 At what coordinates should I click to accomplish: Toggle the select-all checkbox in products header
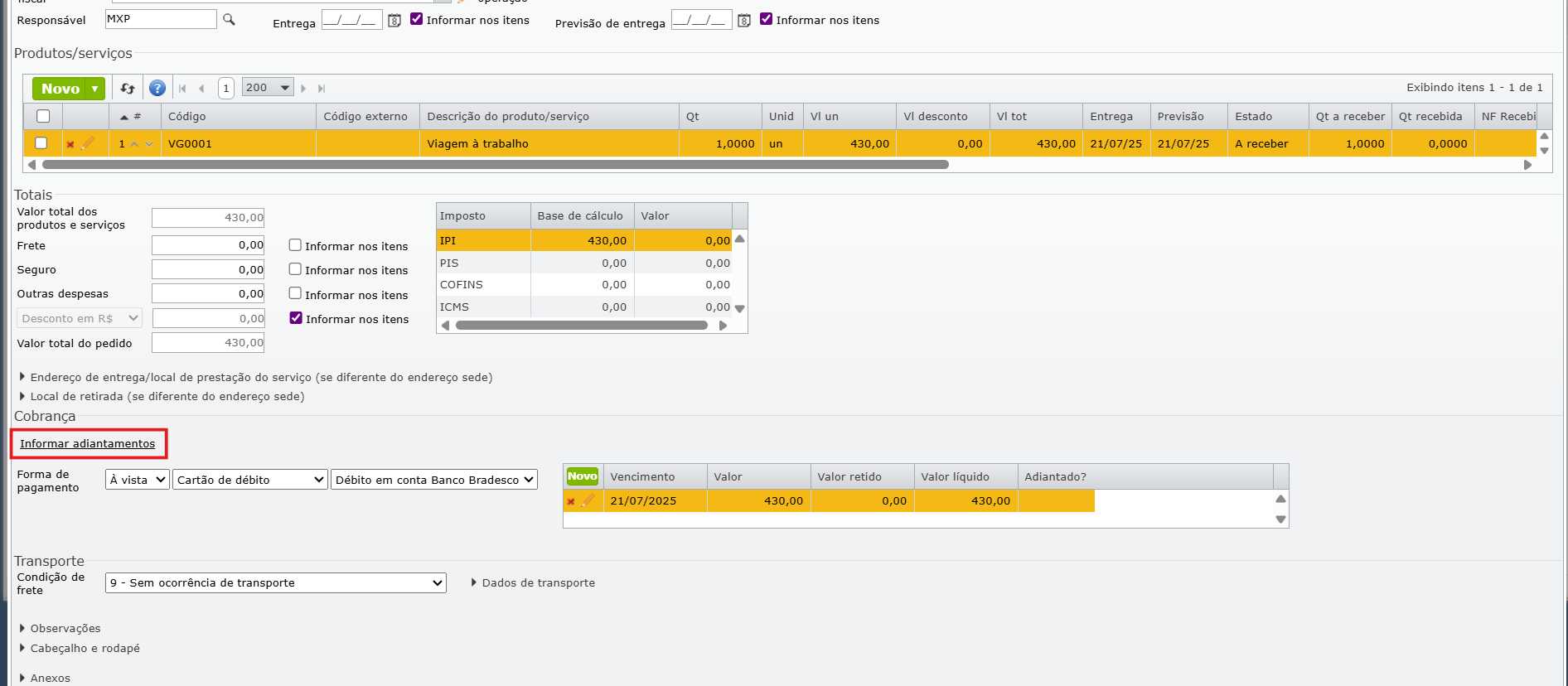pyautogui.click(x=43, y=116)
